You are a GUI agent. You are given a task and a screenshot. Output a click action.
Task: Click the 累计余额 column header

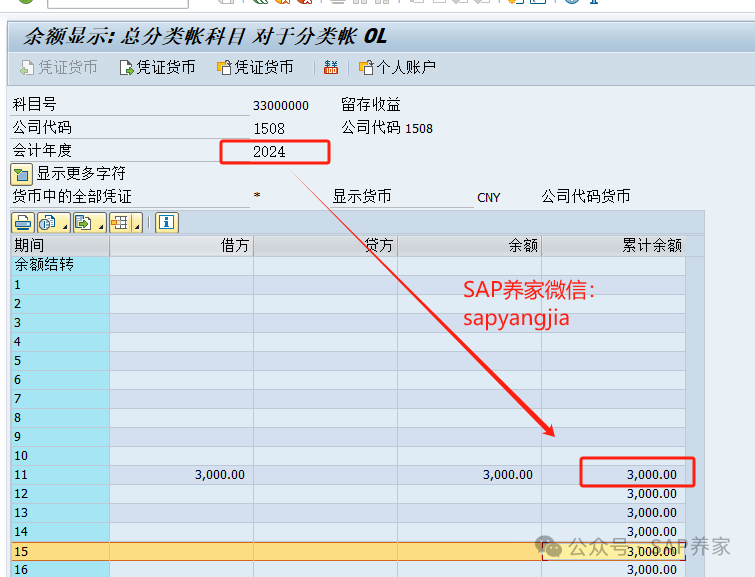[613, 246]
